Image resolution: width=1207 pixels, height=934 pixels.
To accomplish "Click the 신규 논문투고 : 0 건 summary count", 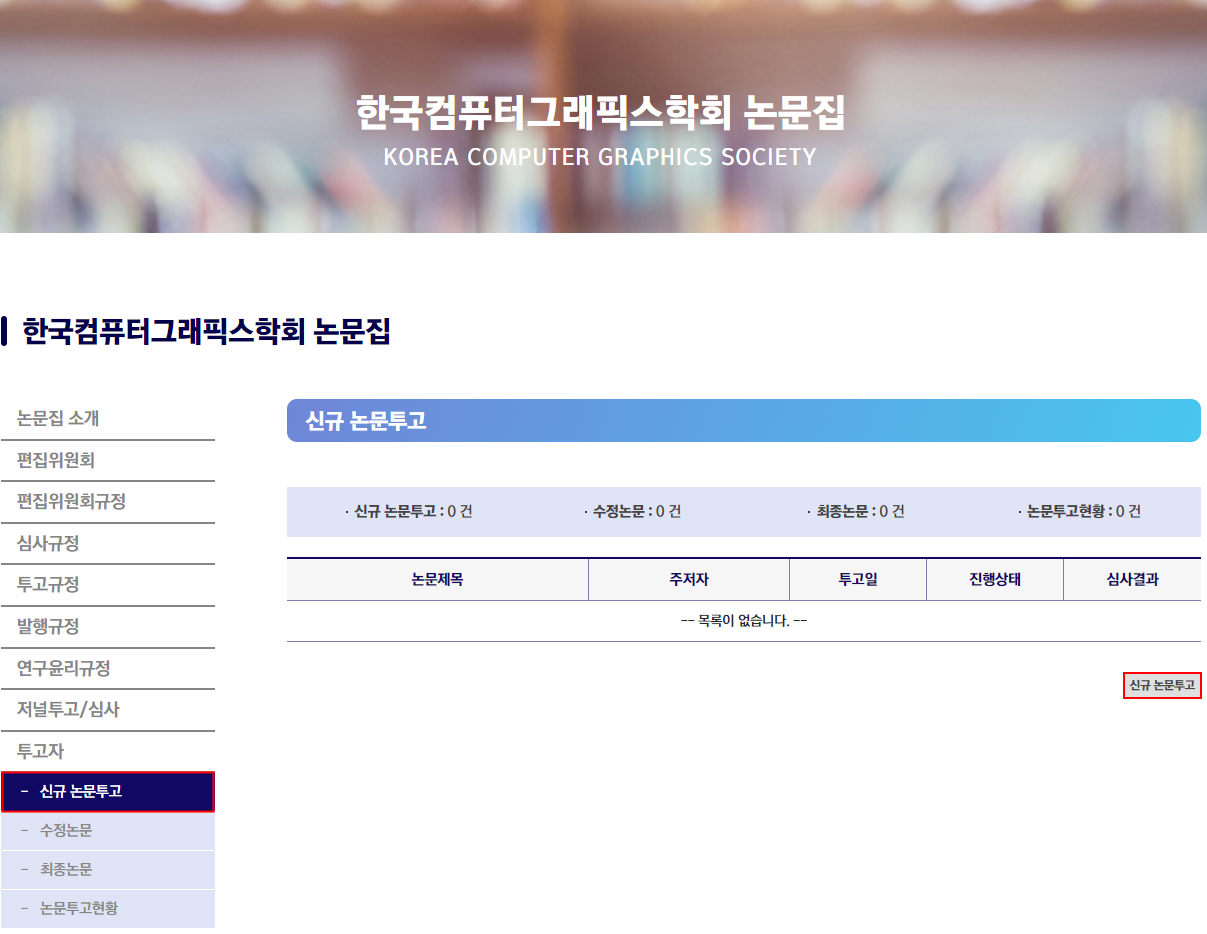I will [x=408, y=511].
